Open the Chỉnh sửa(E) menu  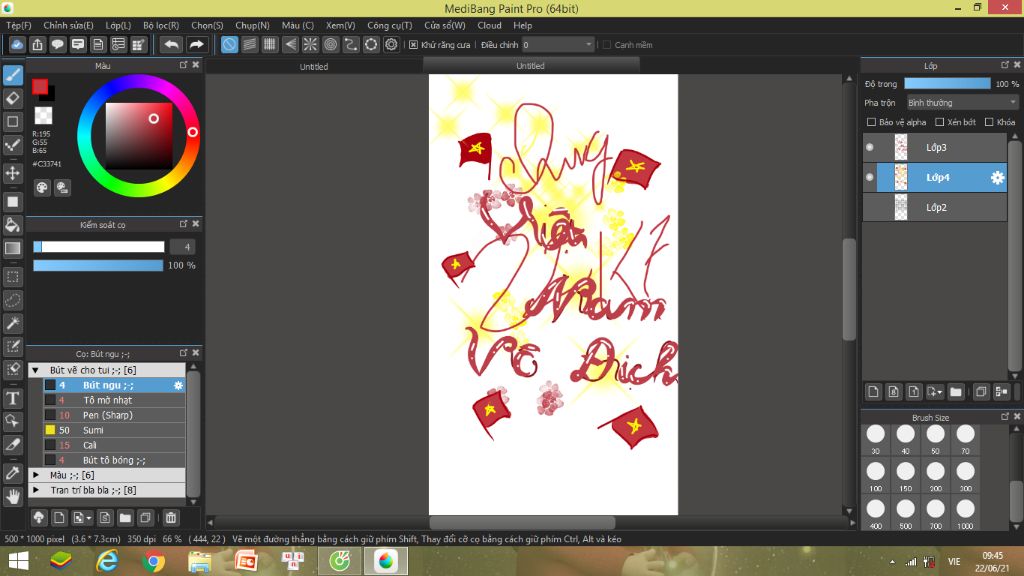[68, 25]
